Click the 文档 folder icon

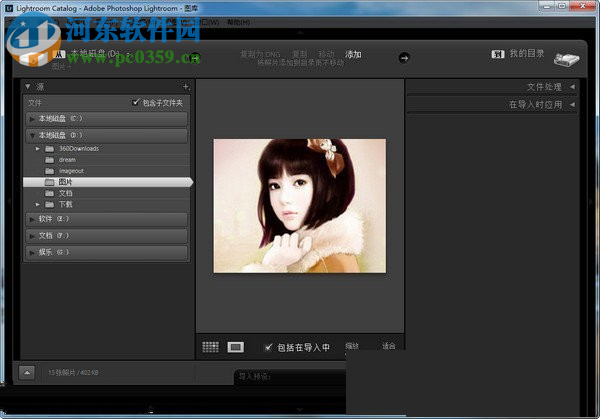(x=49, y=193)
